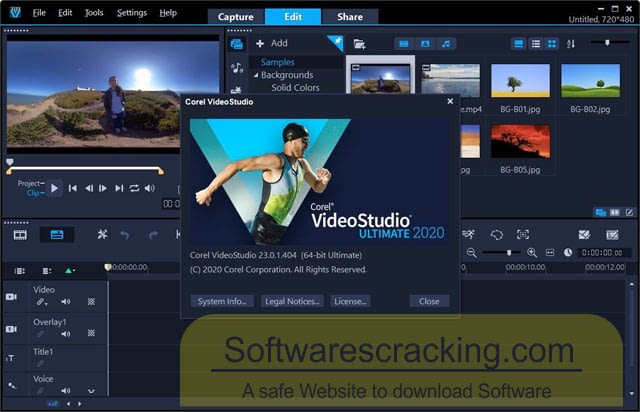Click Close in About dialog
Image resolution: width=640 pixels, height=412 pixels.
429,301
